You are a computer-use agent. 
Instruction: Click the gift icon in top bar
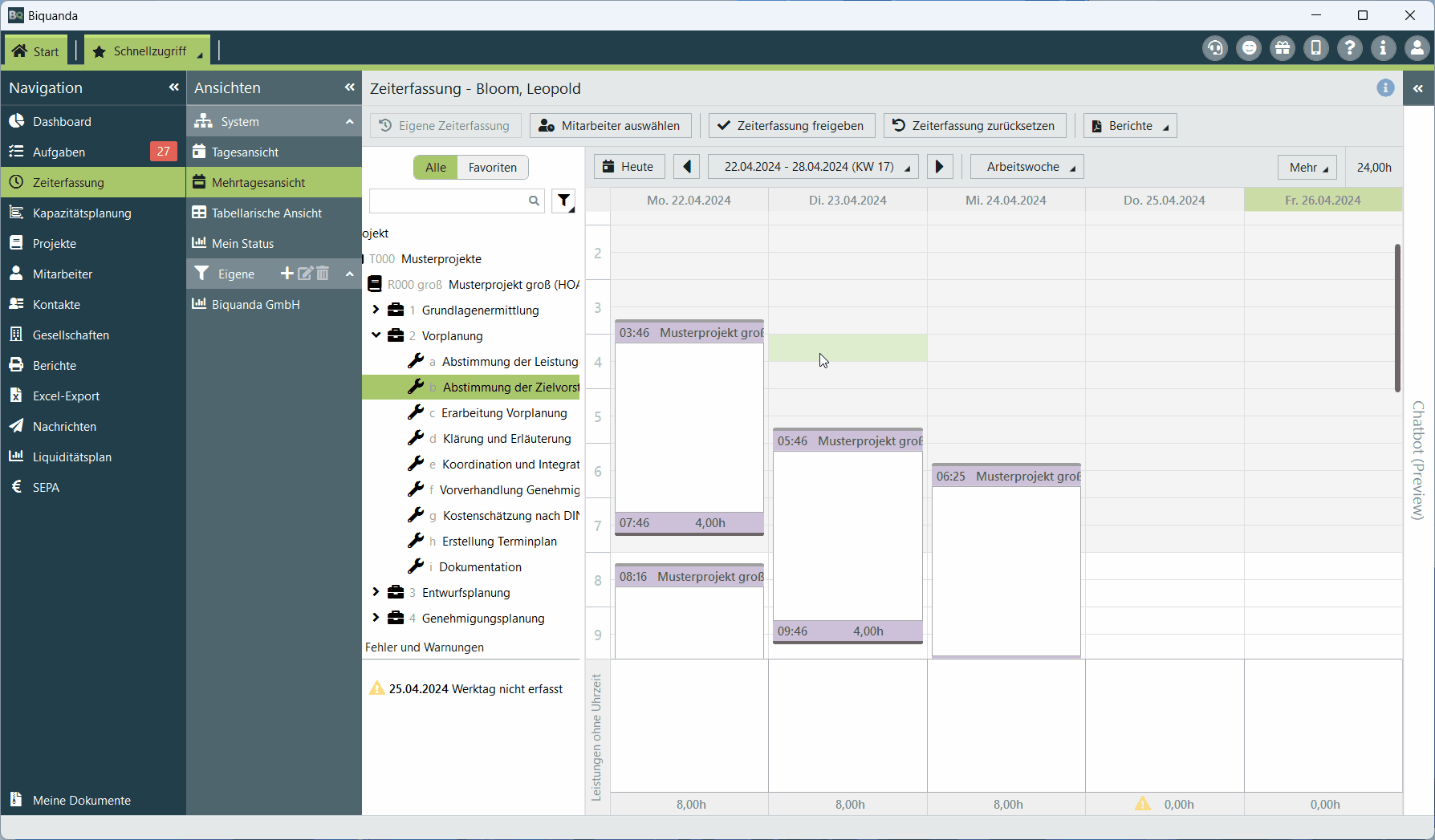click(x=1283, y=49)
